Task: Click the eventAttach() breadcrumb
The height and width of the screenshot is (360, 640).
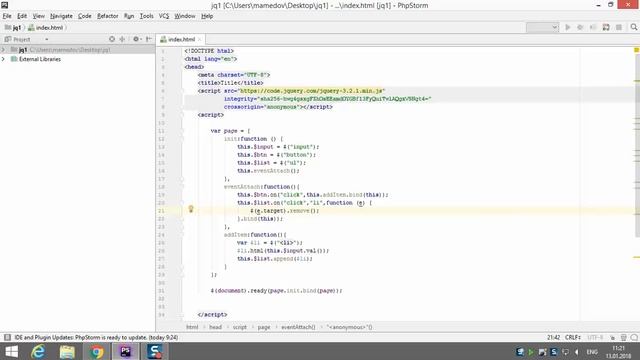Action: 298,327
